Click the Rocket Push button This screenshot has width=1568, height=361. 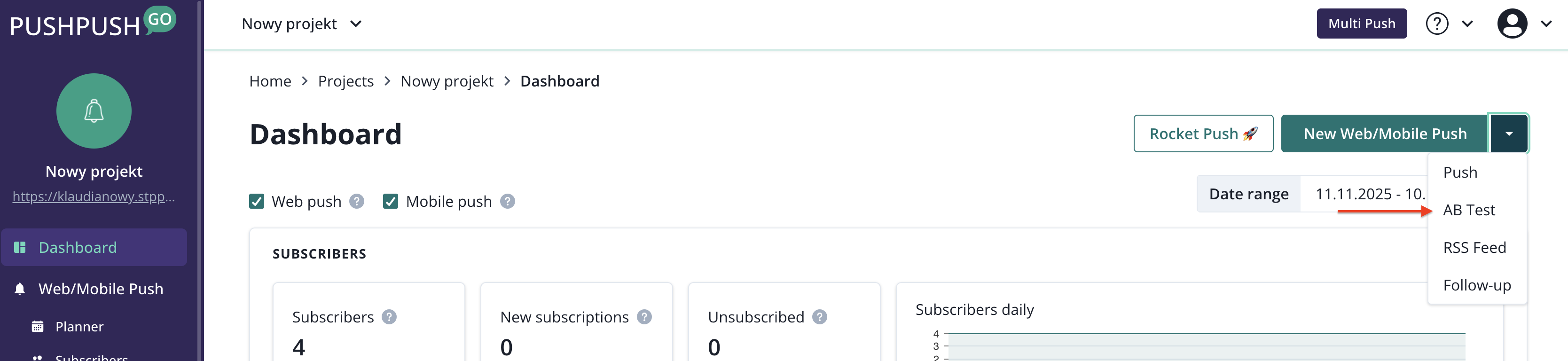coord(1203,134)
